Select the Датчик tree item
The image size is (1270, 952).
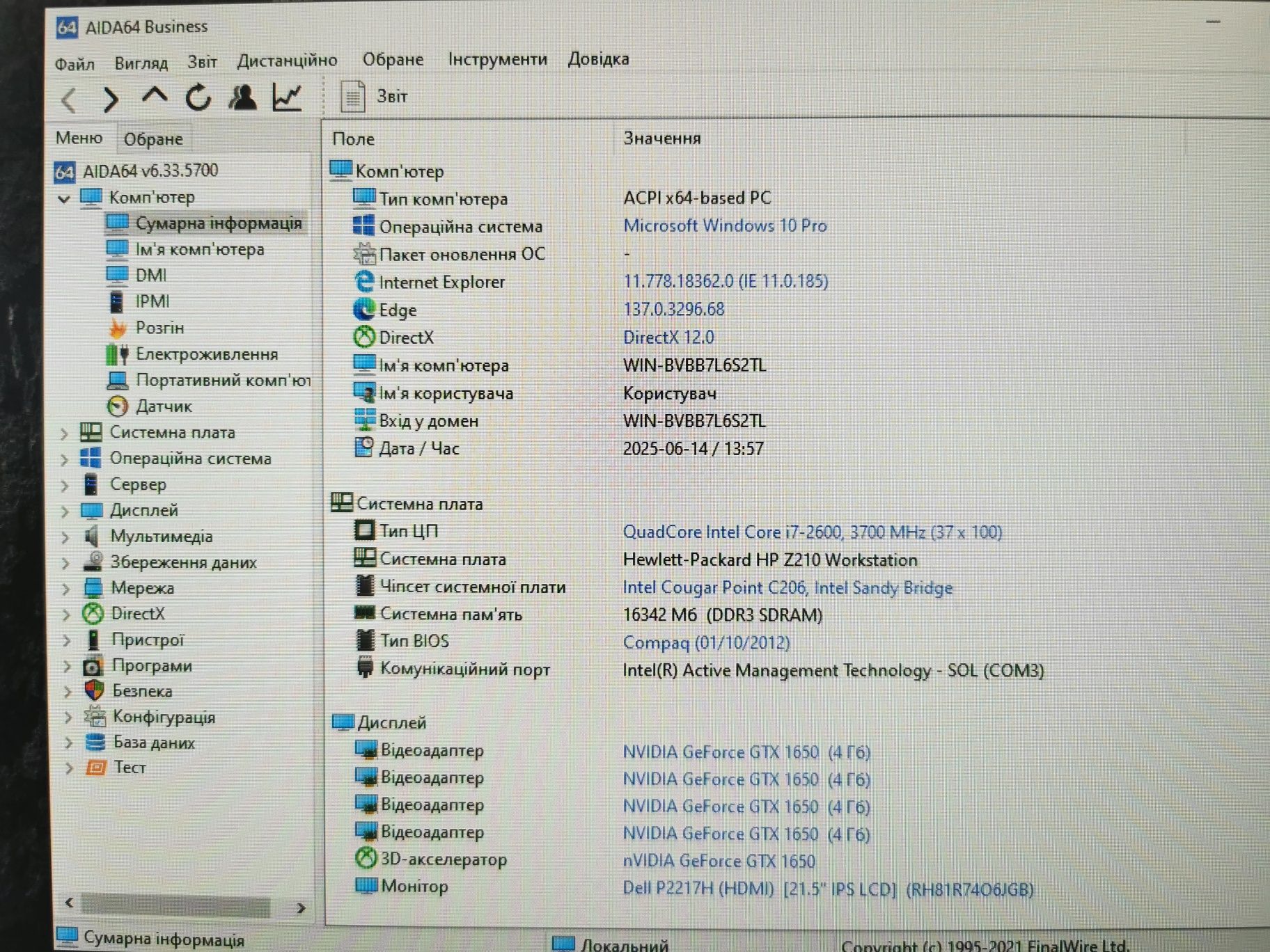pyautogui.click(x=150, y=406)
